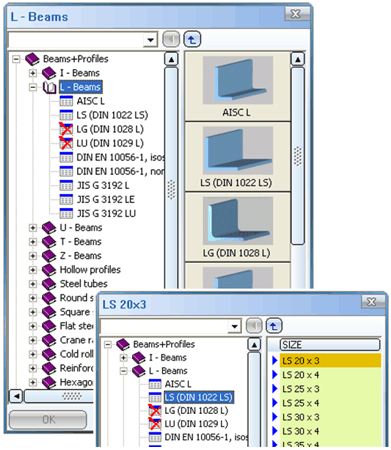Click the SIZE column header

point(330,345)
